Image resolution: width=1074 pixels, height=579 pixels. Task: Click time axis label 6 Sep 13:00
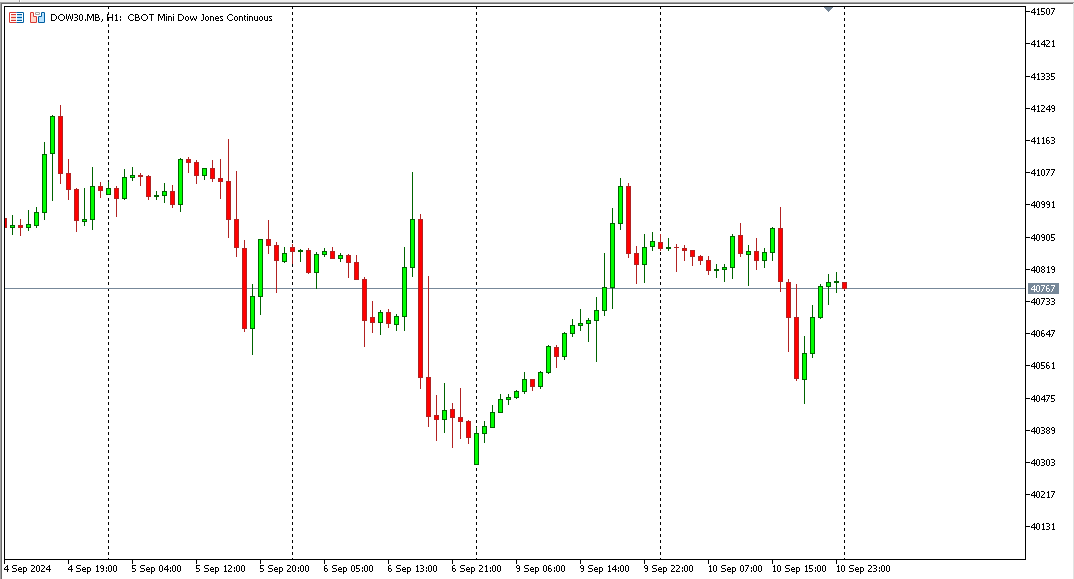point(412,569)
